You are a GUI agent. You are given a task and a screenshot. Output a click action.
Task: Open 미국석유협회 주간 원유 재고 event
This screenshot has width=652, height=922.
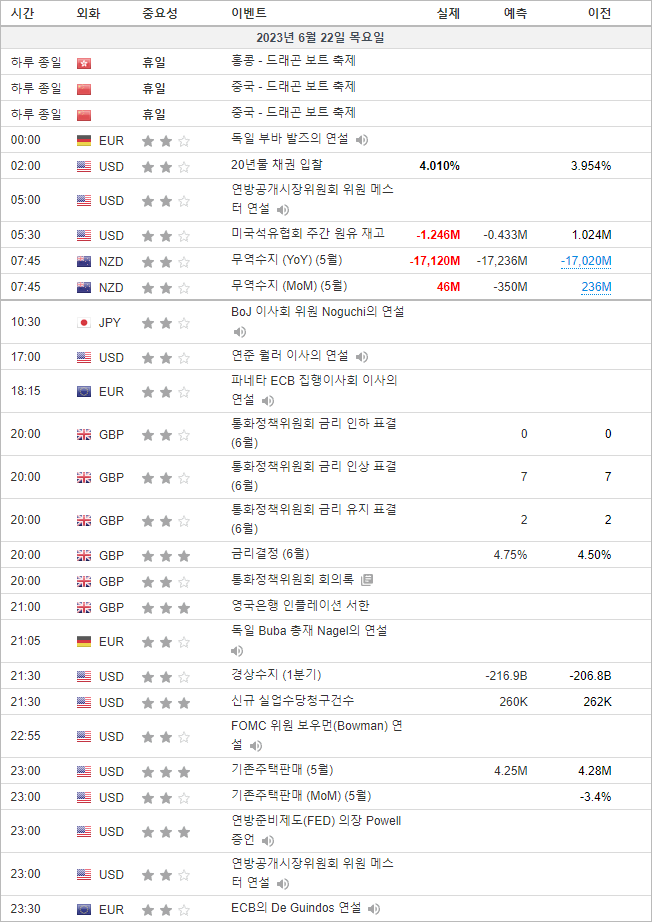click(x=308, y=235)
